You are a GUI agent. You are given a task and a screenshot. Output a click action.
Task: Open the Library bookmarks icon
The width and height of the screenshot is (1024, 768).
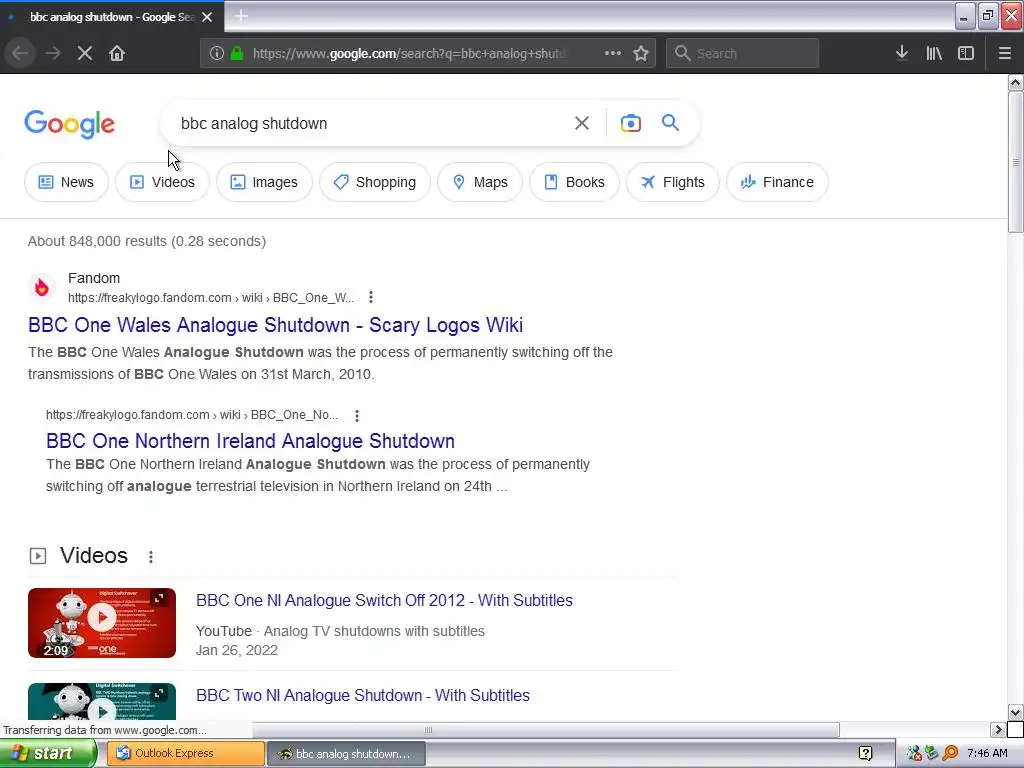(934, 53)
